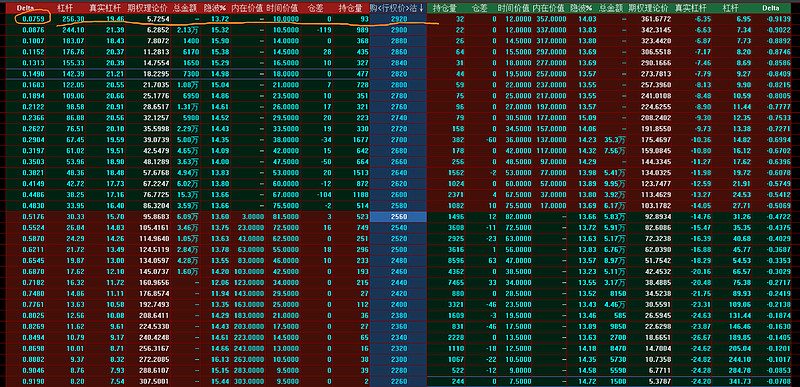Click put Delta value -0.0708
Screen dimensions: 800x387
coord(778,381)
